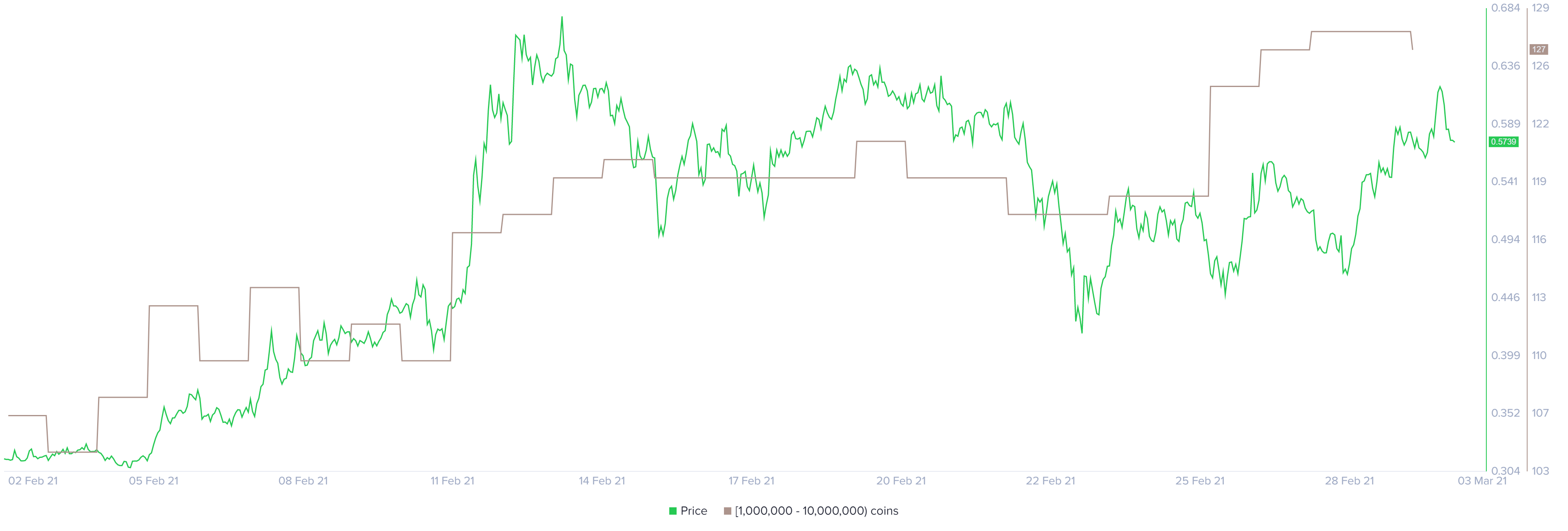Click the 08 Feb 21 date label

click(x=303, y=480)
